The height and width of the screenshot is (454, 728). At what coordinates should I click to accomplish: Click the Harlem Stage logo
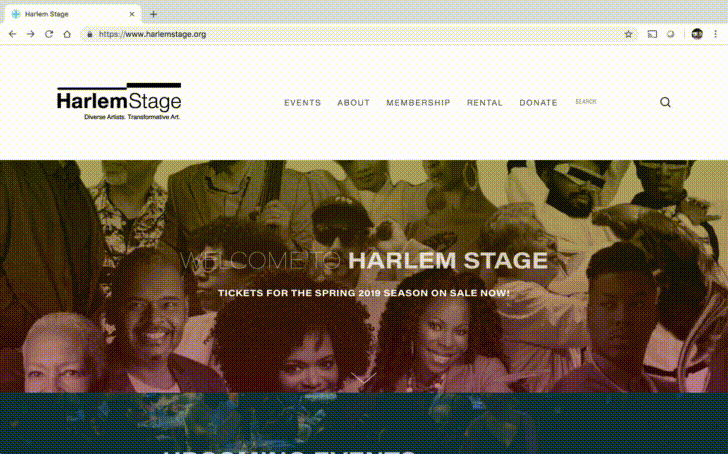(119, 102)
